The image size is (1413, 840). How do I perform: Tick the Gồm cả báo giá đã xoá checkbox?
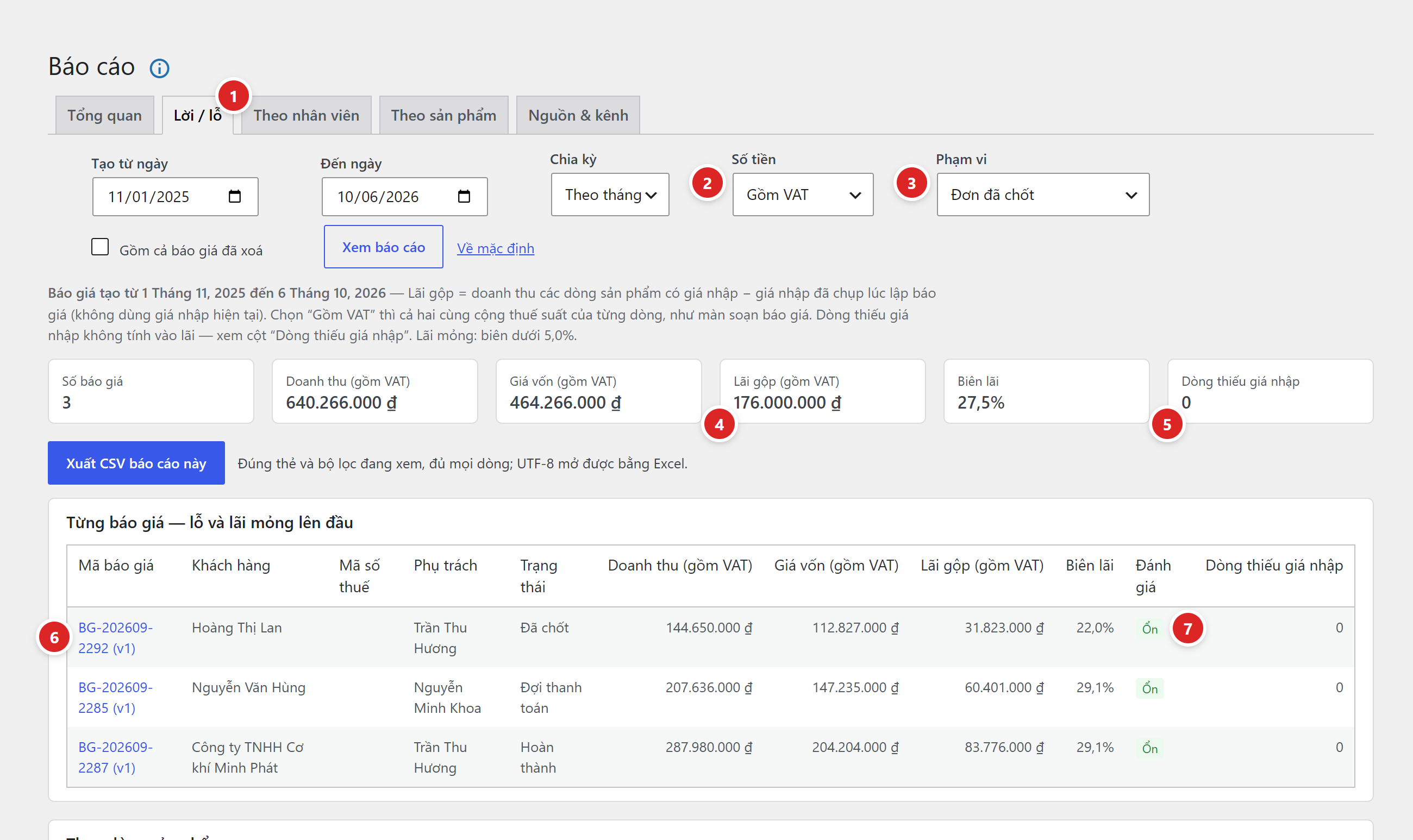coord(100,247)
